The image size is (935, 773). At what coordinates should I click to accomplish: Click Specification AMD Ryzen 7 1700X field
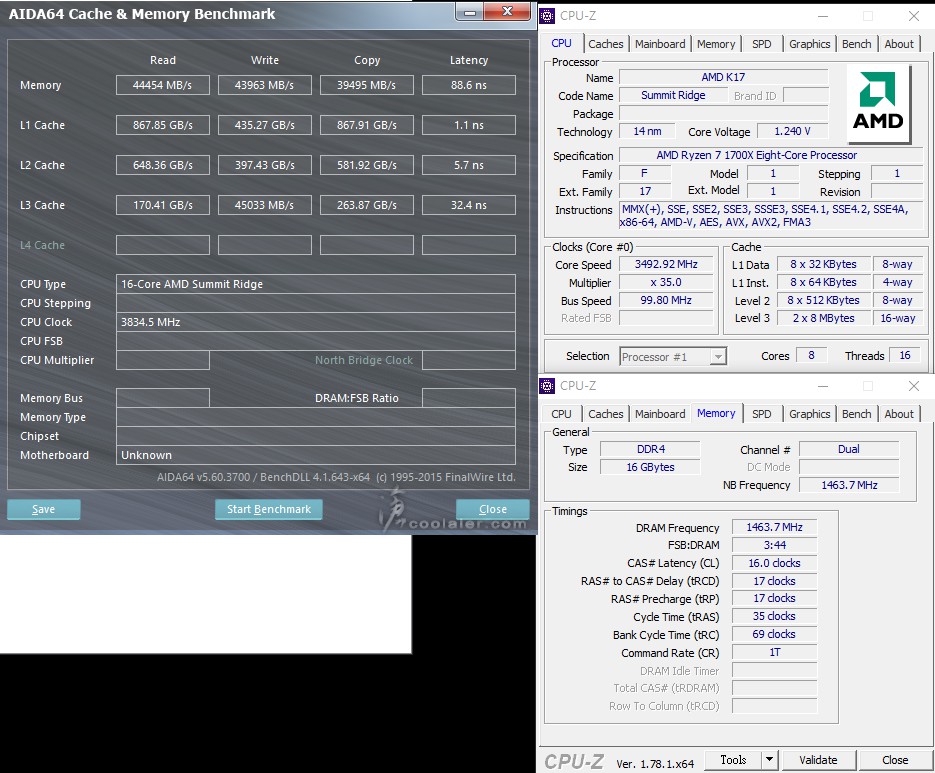pyautogui.click(x=771, y=155)
